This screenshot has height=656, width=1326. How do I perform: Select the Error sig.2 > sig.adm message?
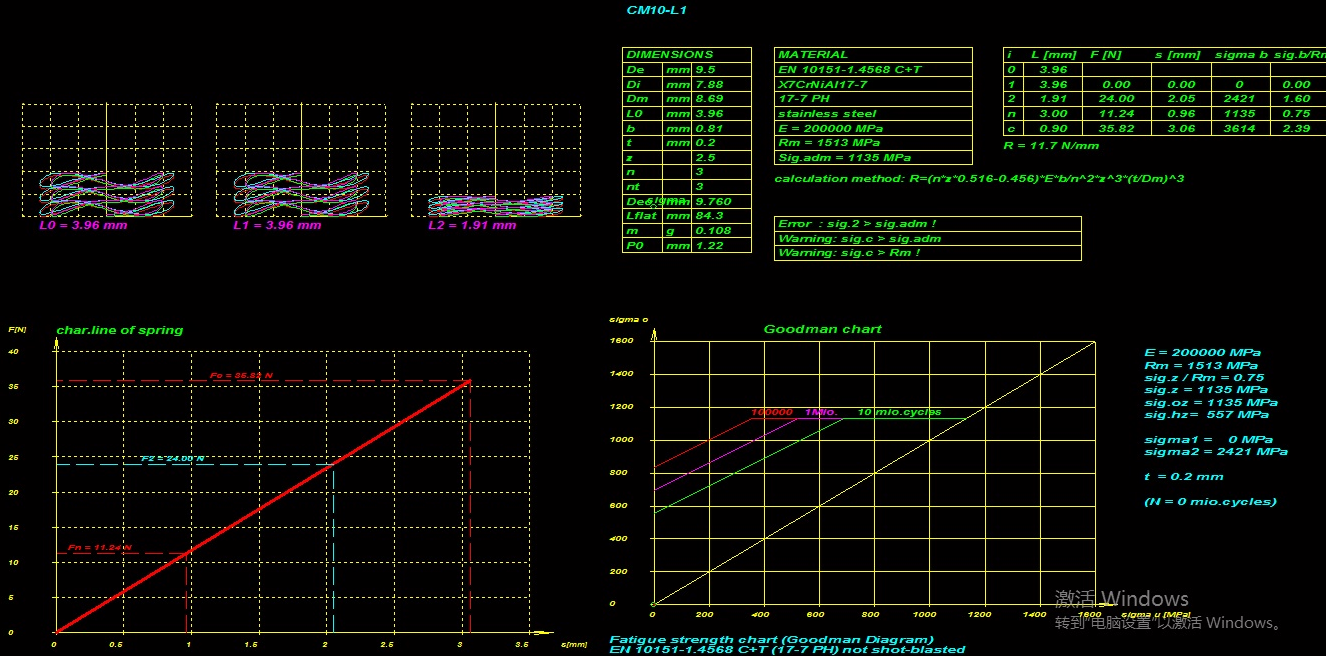(857, 224)
